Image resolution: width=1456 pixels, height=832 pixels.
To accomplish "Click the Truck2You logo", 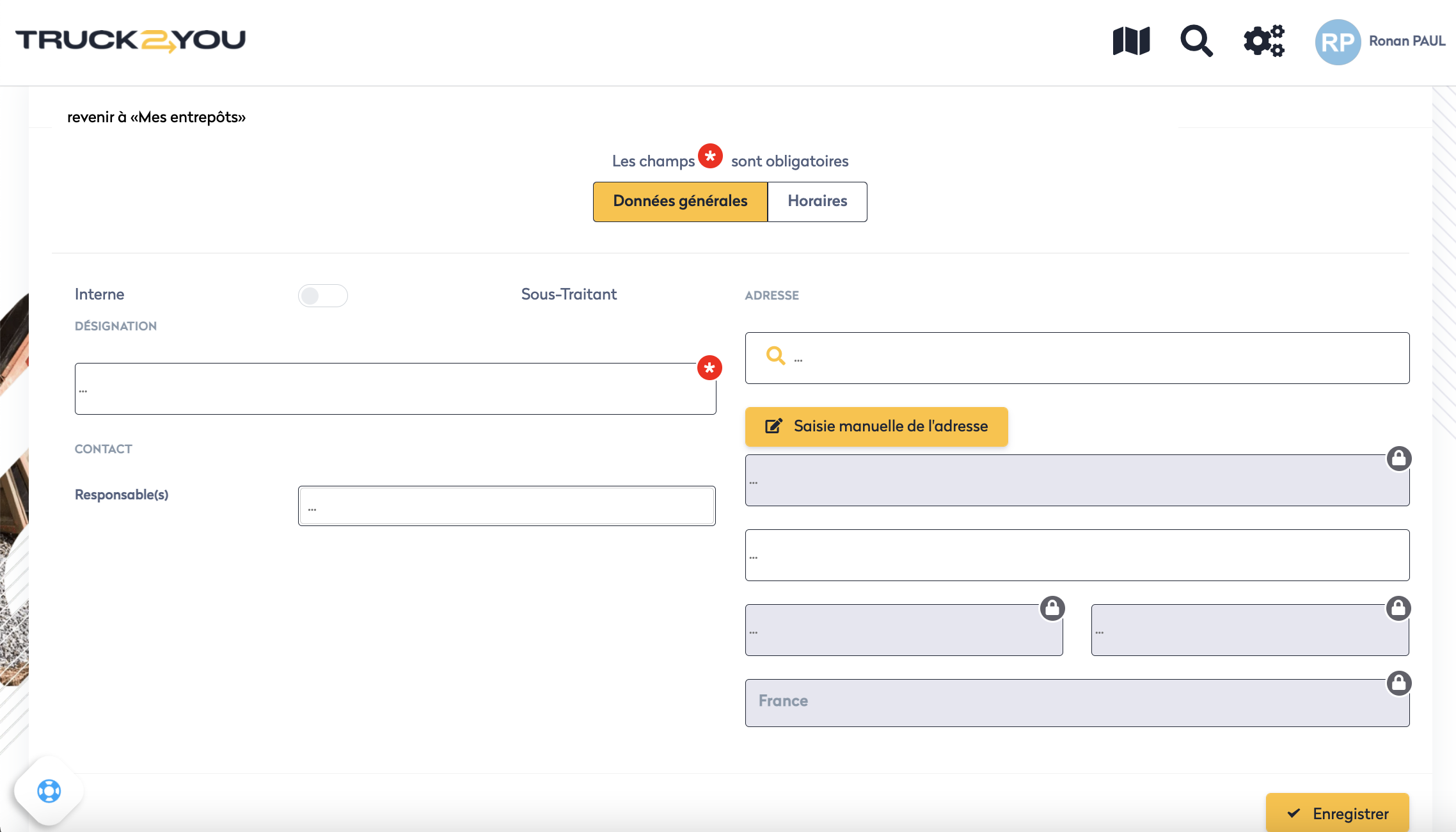I will coord(131,40).
